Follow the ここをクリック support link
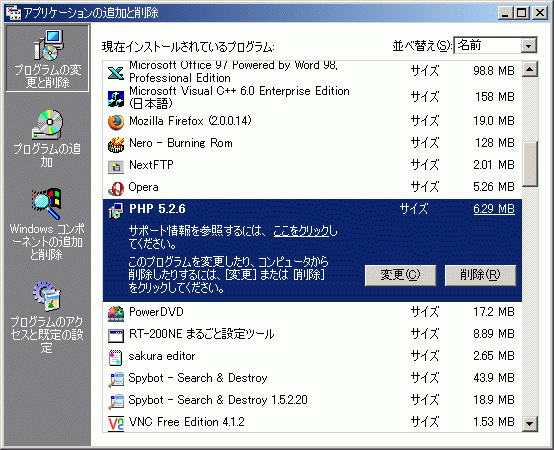 point(301,231)
